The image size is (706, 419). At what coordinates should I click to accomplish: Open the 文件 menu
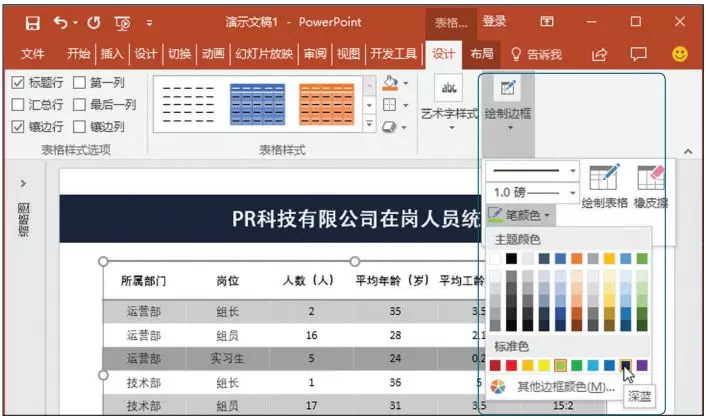[x=32, y=54]
